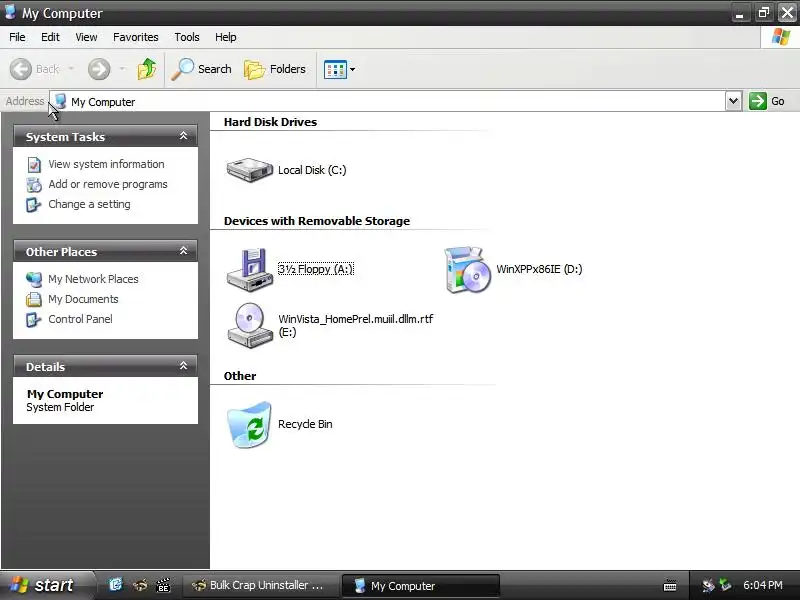The height and width of the screenshot is (600, 800).
Task: Expand the Address bar dropdown
Action: 733,101
